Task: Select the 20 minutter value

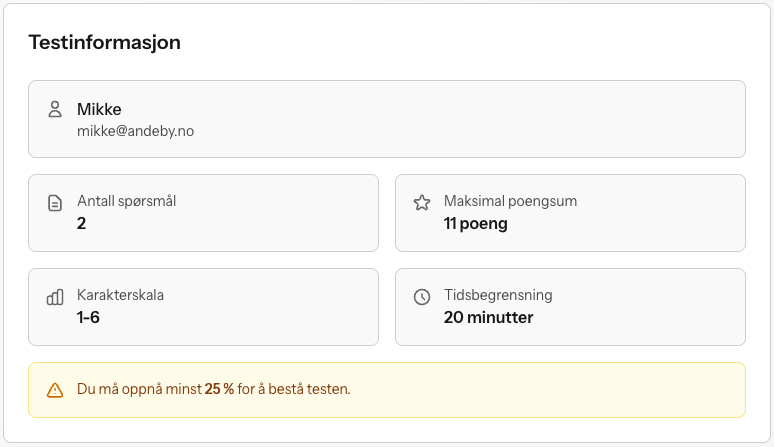Action: (488, 317)
